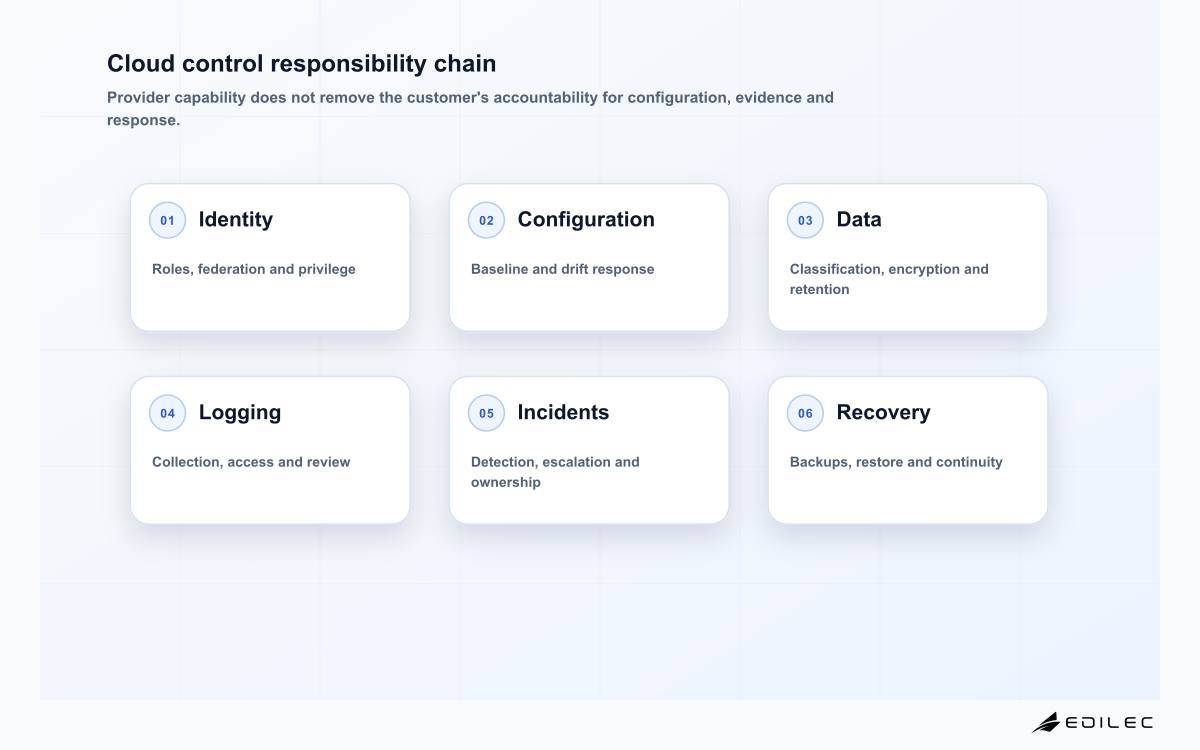This screenshot has height=750, width=1200.
Task: Click the 'Classification, encryption and retention' text
Action: [x=889, y=279]
